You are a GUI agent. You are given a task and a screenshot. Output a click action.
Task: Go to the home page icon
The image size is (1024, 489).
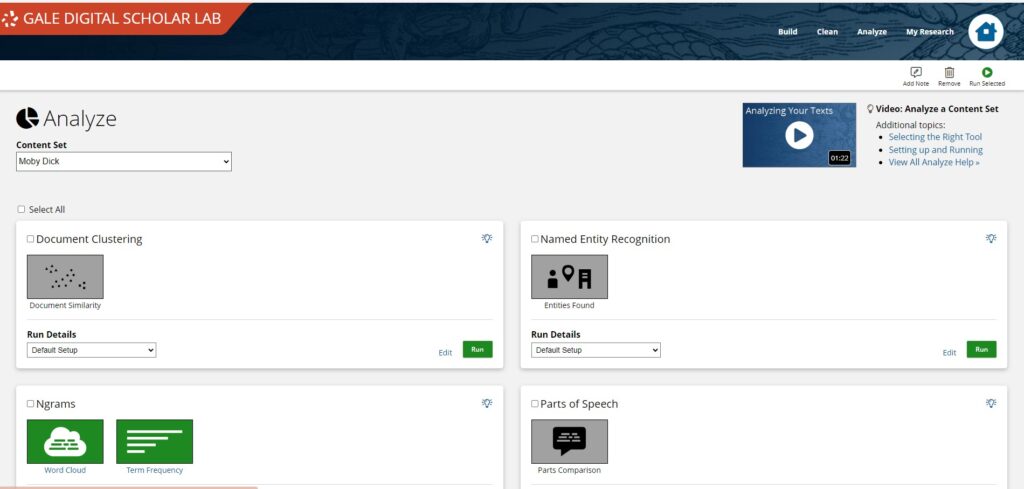(x=985, y=31)
